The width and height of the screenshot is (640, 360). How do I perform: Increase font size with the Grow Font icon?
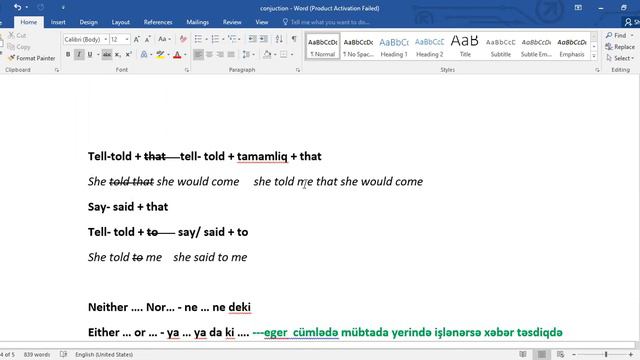(x=137, y=39)
